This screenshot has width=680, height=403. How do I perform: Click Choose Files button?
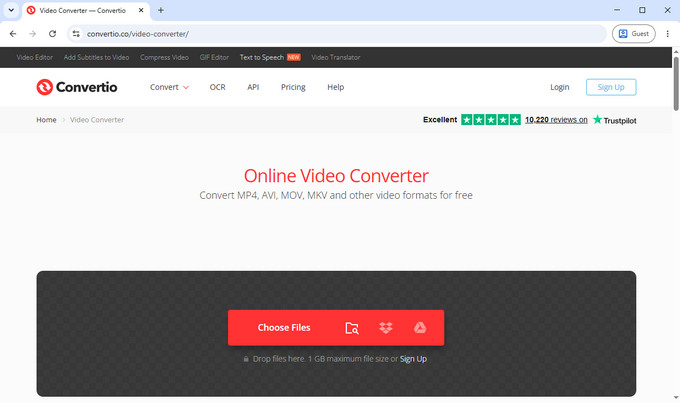click(x=284, y=328)
